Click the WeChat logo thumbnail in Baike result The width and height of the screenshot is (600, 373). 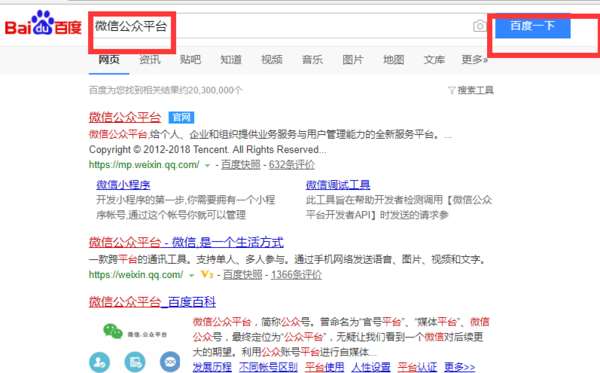(x=135, y=332)
